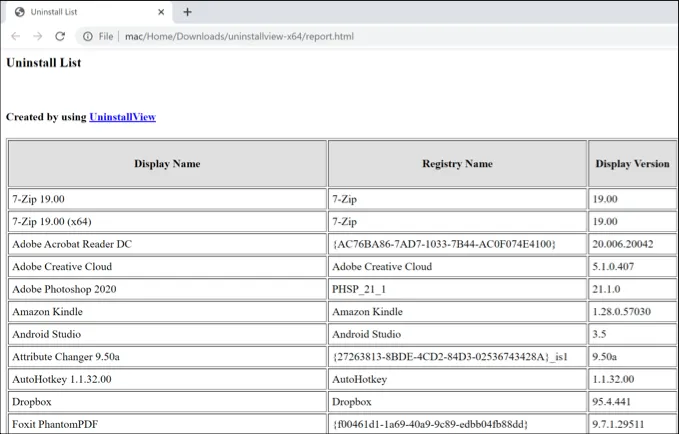Click the Display Version column header
The image size is (679, 434).
pos(632,164)
